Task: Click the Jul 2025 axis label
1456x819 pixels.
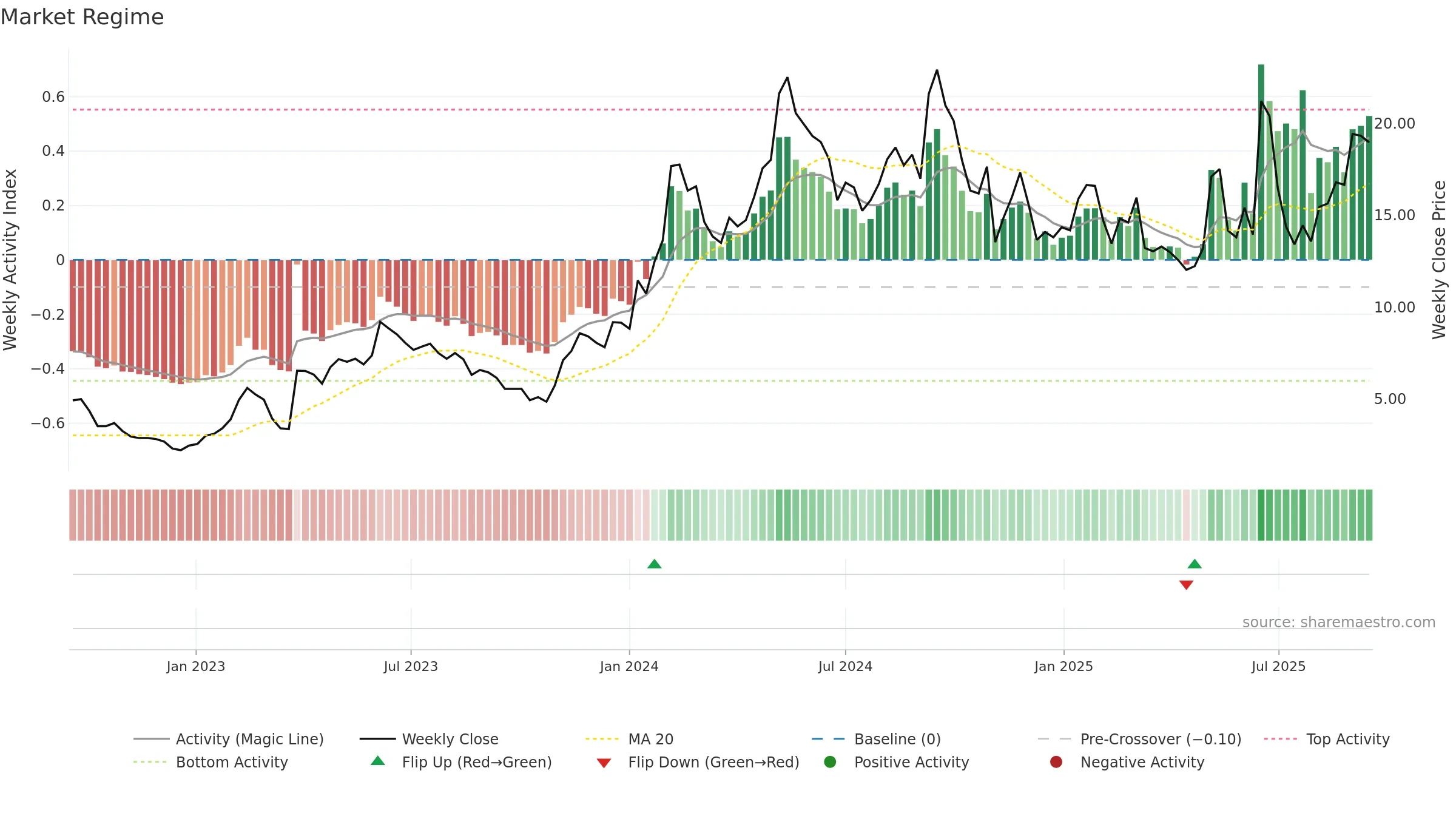Action: (x=1278, y=666)
